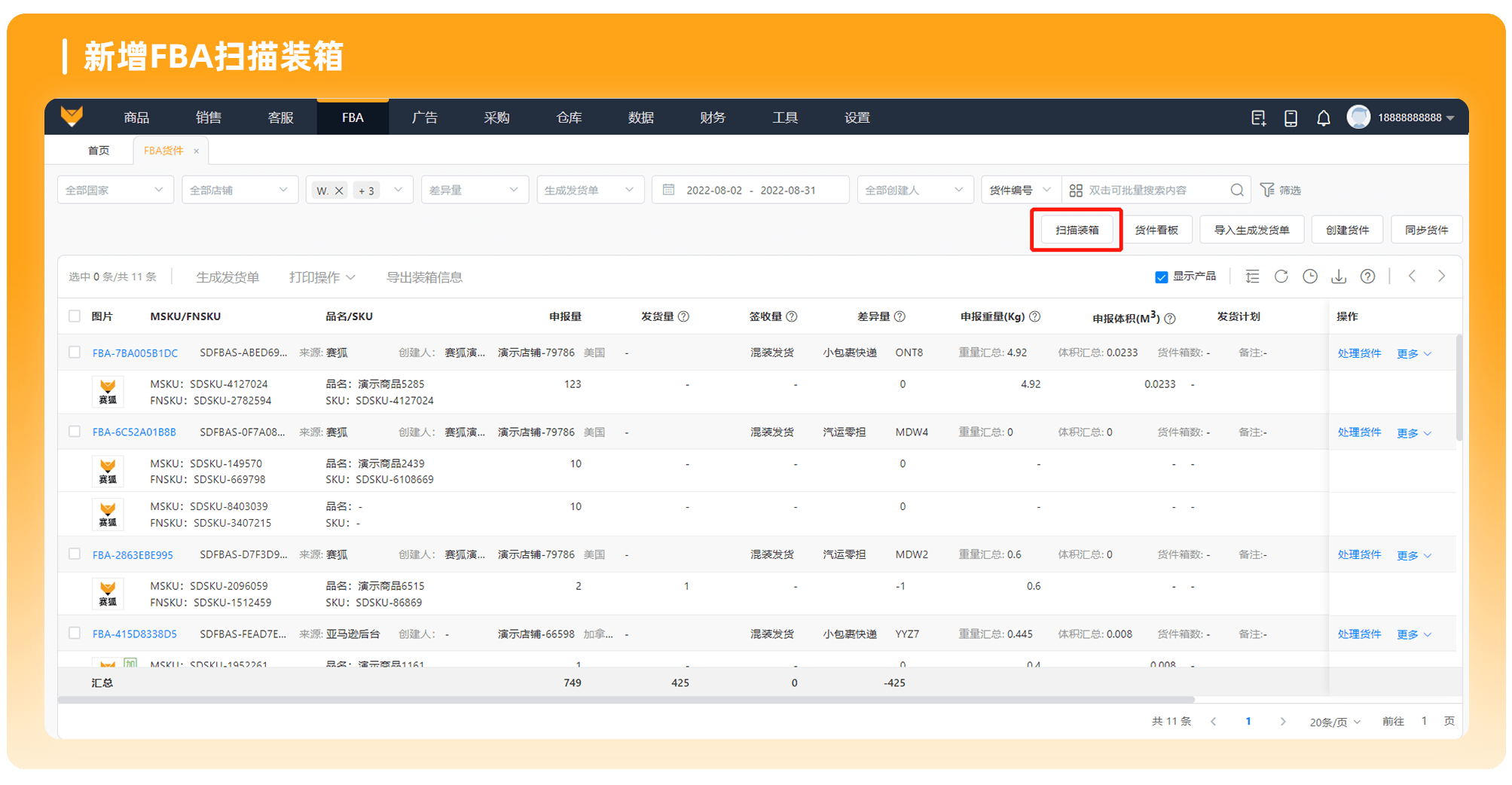Click the search content input field
1512x785 pixels.
(1156, 190)
